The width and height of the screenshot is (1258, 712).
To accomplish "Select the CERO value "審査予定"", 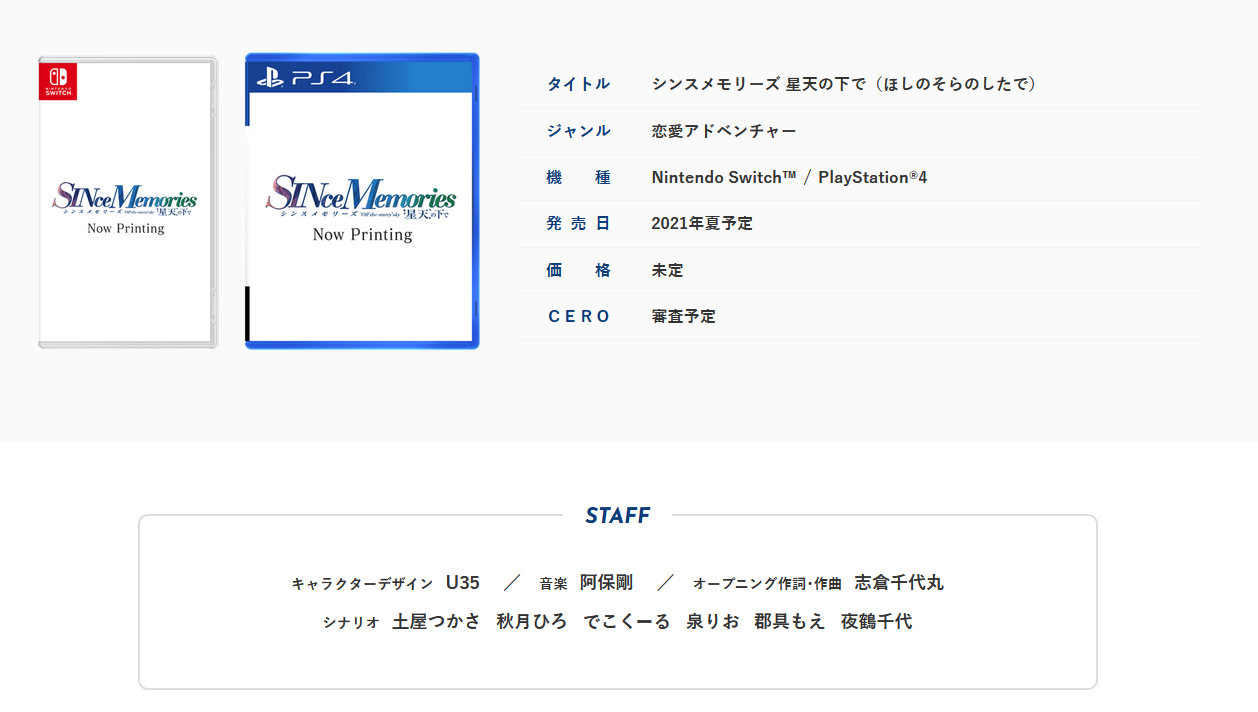I will 684,316.
